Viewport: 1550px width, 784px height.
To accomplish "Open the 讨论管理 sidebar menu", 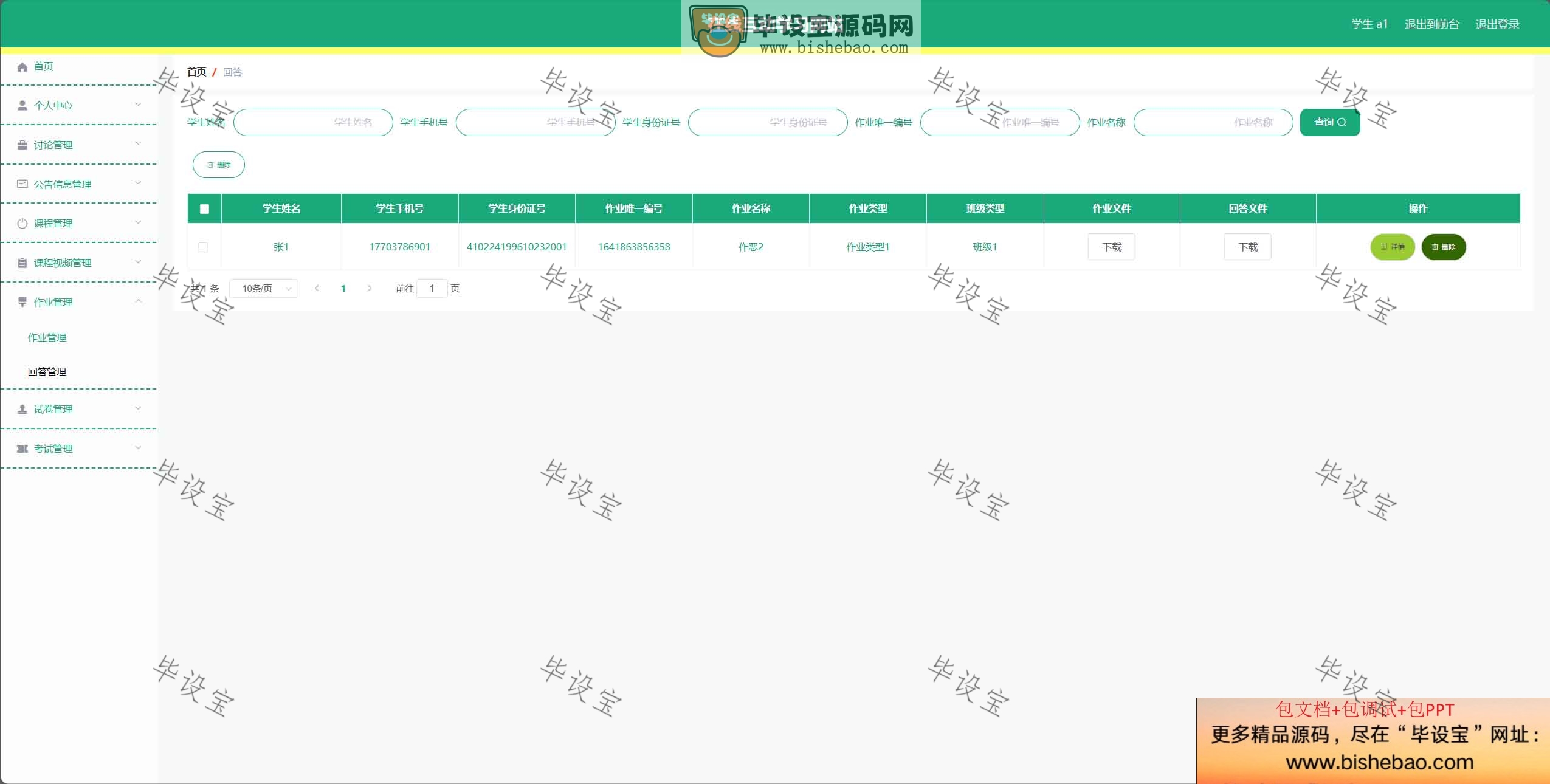I will (79, 145).
